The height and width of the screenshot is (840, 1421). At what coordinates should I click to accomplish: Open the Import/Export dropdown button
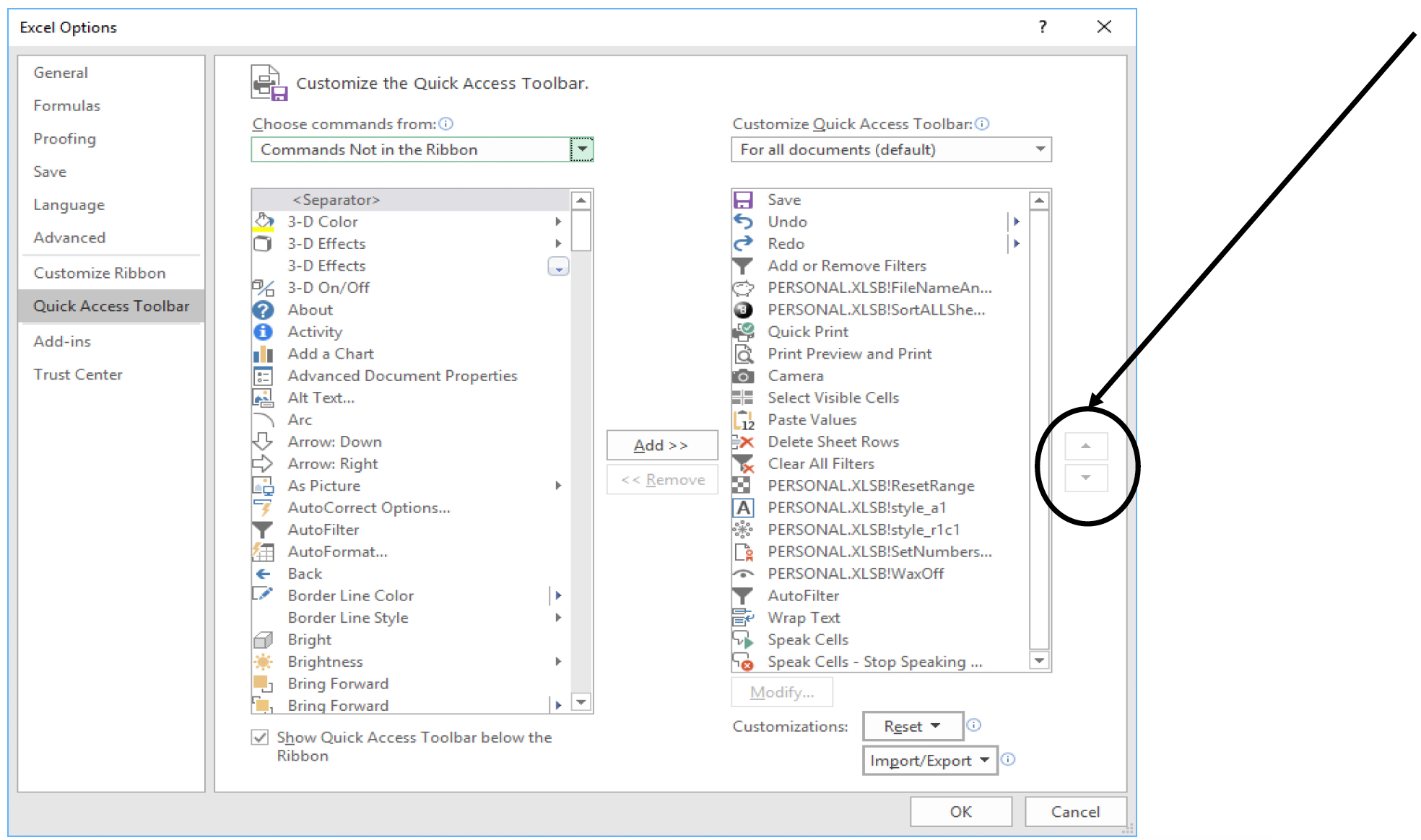click(930, 761)
